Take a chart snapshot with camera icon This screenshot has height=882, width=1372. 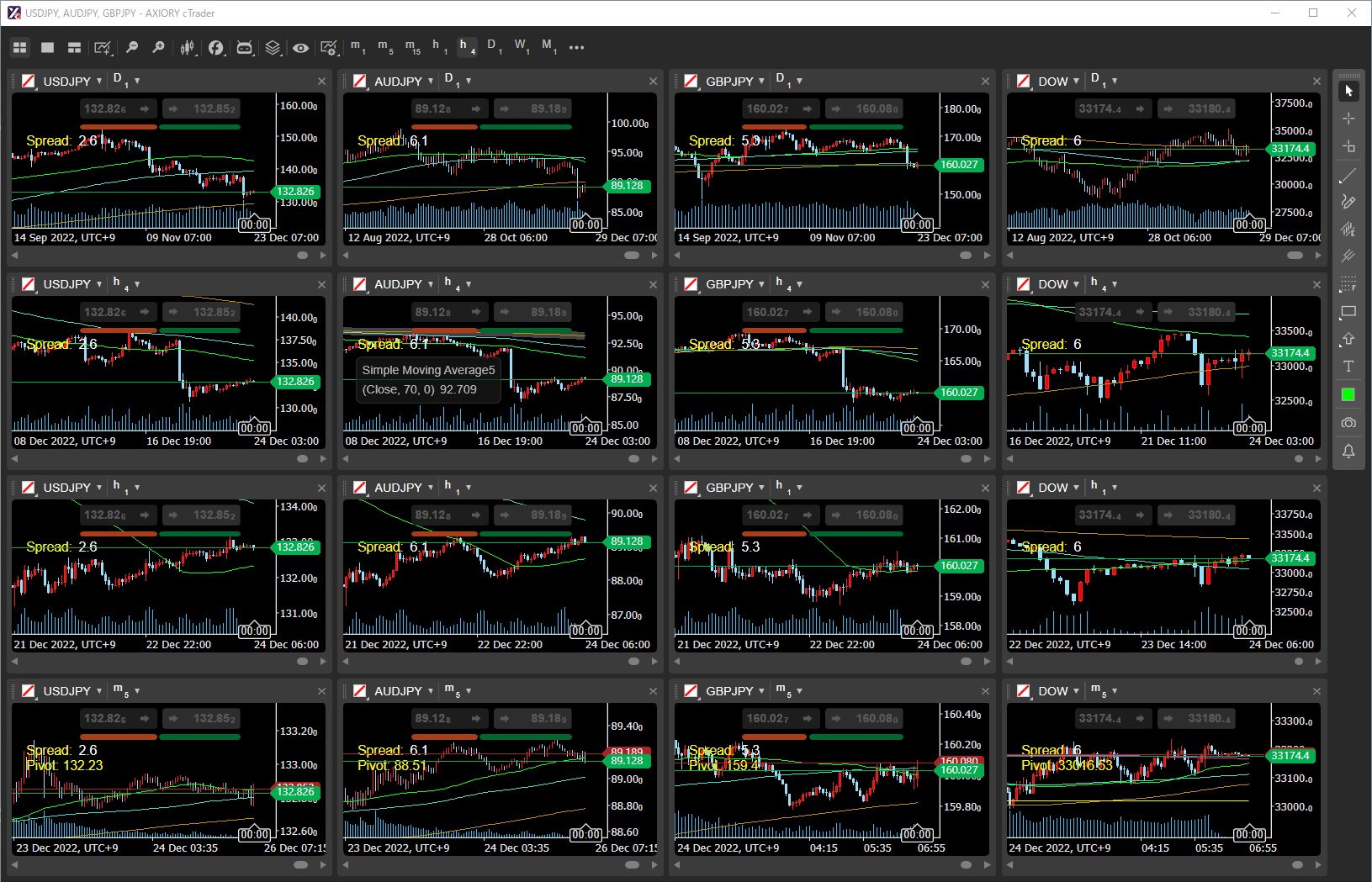(x=1348, y=423)
